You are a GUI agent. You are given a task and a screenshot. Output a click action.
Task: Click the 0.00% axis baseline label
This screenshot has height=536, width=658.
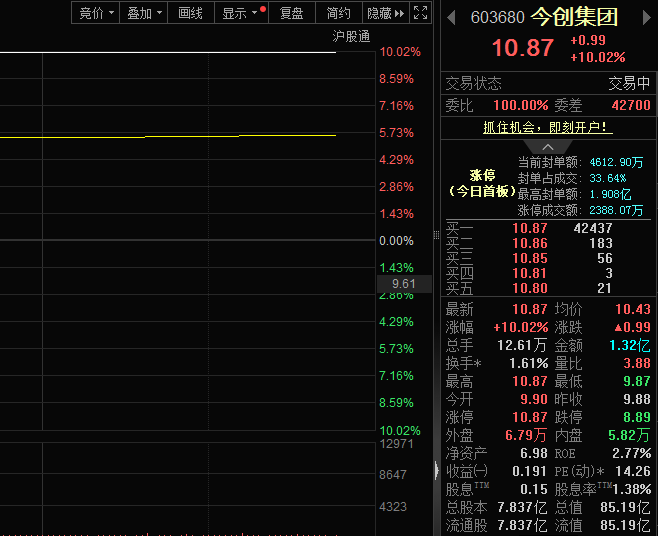click(396, 241)
